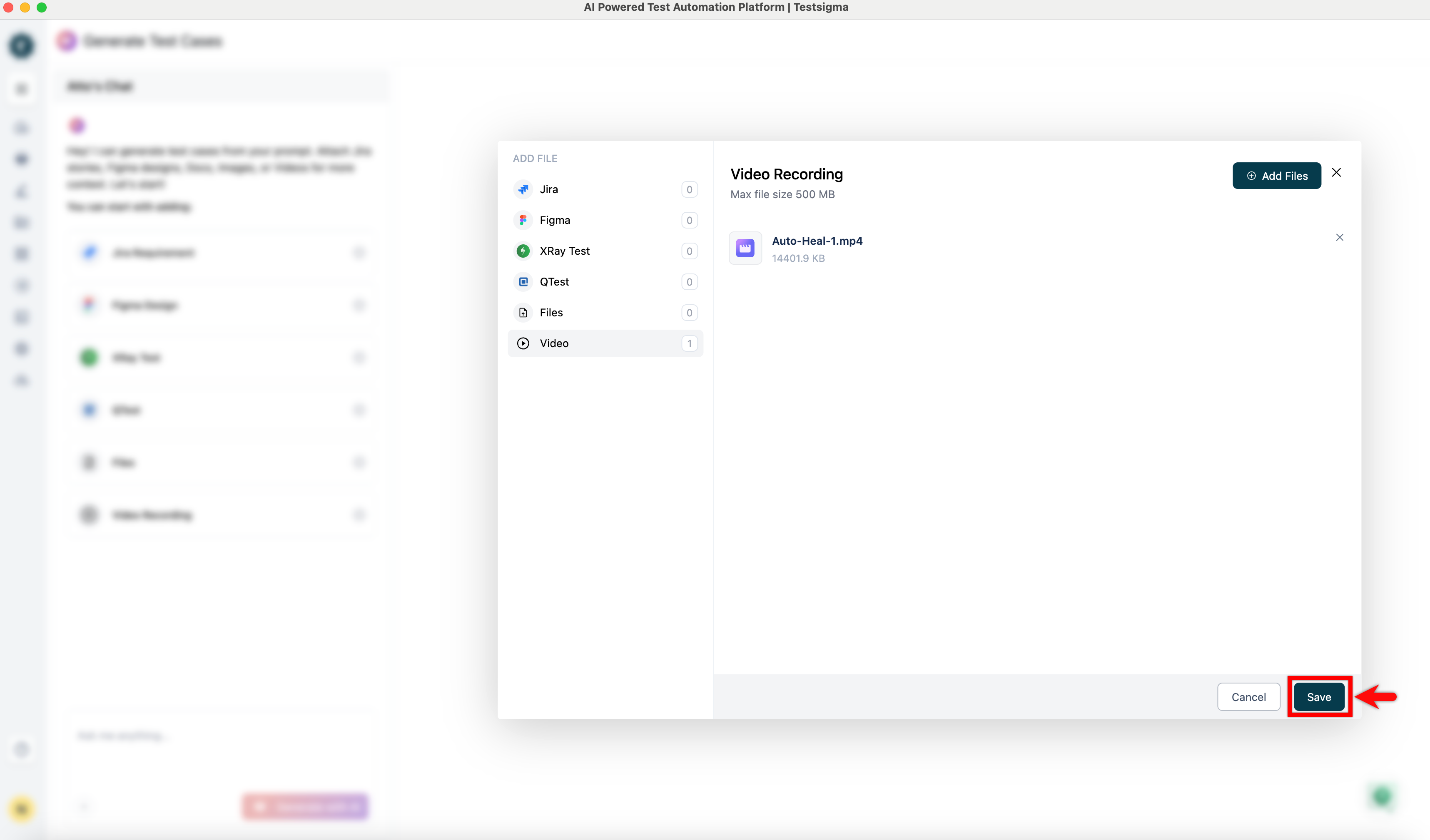This screenshot has width=1430, height=840.
Task: Click the Jira logo icon
Action: 523,189
